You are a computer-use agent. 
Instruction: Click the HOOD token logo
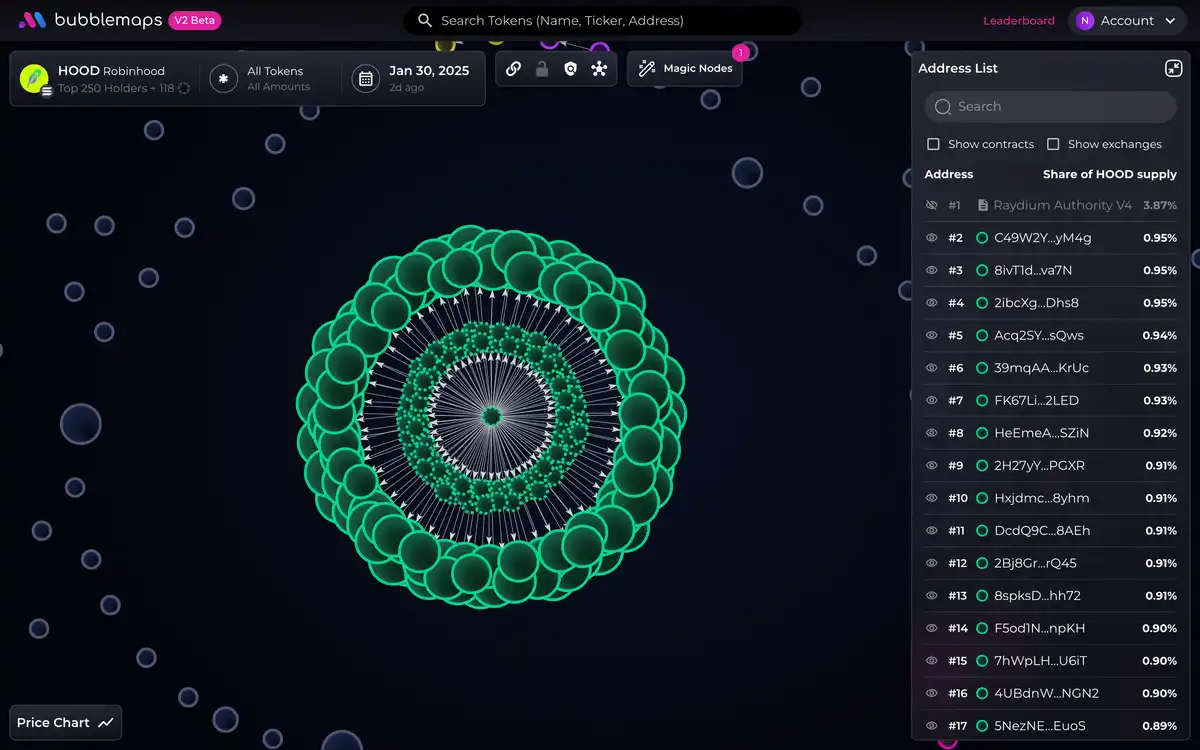pyautogui.click(x=35, y=78)
